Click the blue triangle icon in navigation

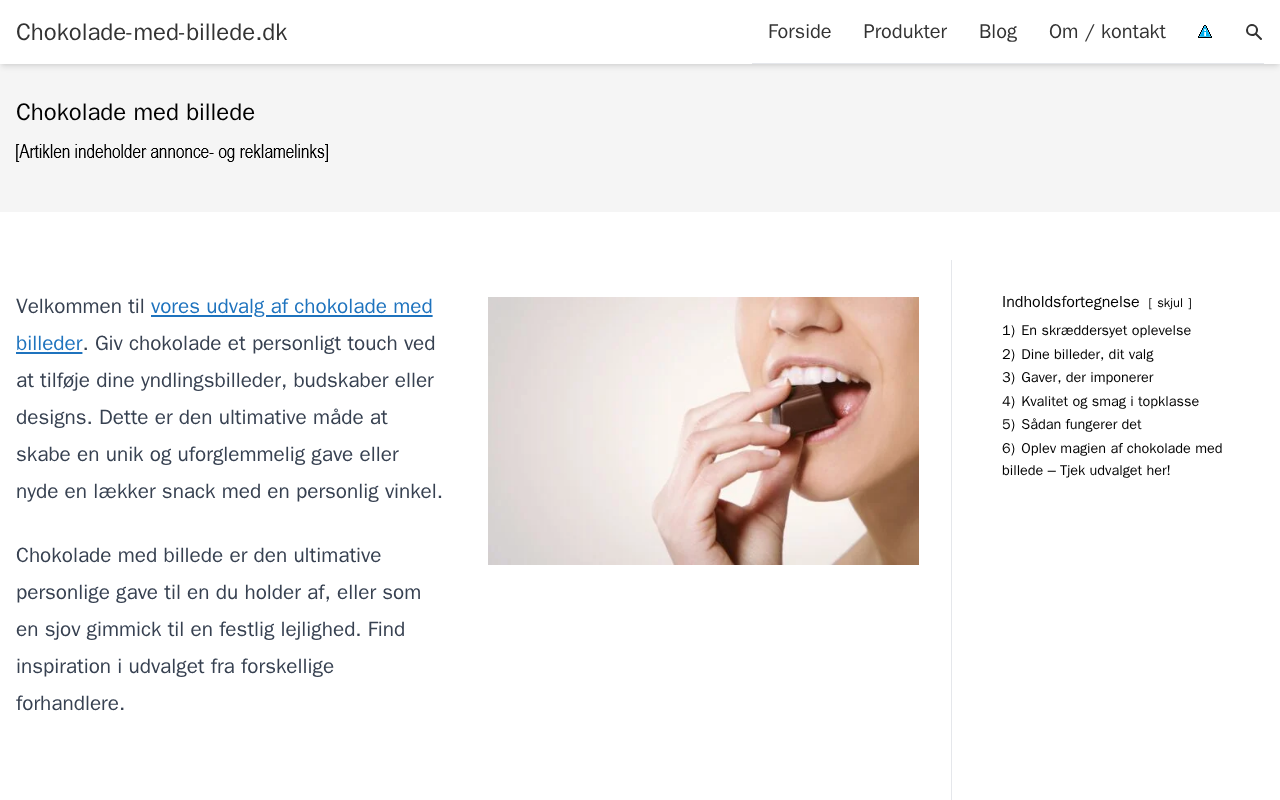pyautogui.click(x=1205, y=32)
